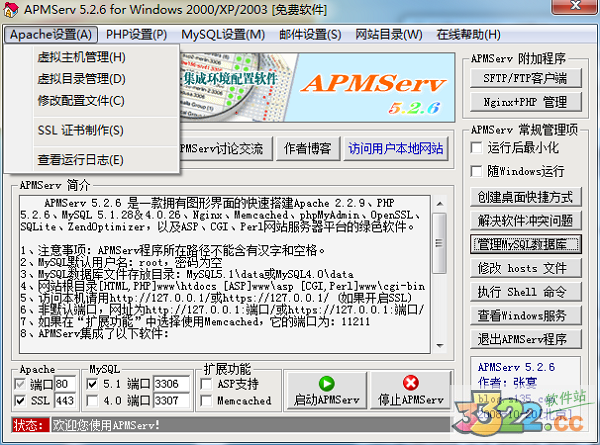Choose 虚拟目录管理(D) menu entry

coord(92,79)
